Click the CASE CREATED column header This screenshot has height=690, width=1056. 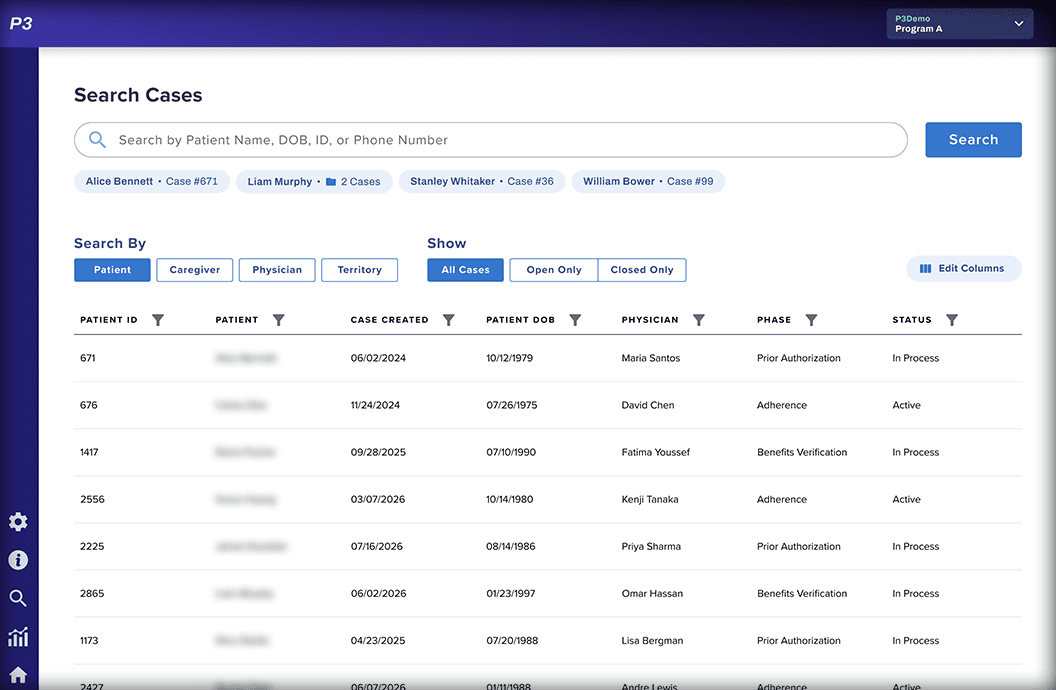tap(389, 320)
